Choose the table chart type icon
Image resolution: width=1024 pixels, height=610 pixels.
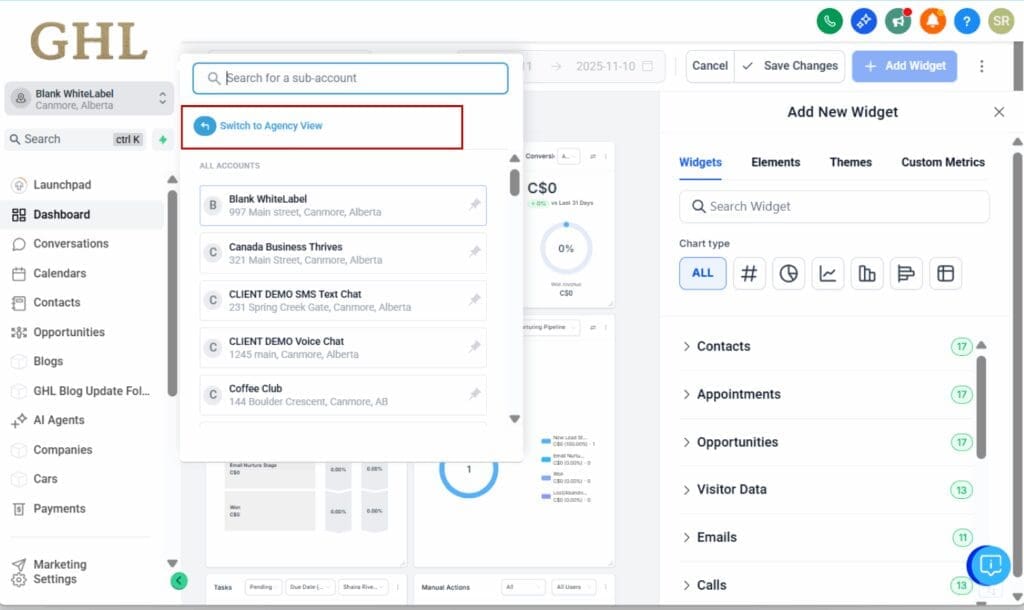(x=945, y=273)
